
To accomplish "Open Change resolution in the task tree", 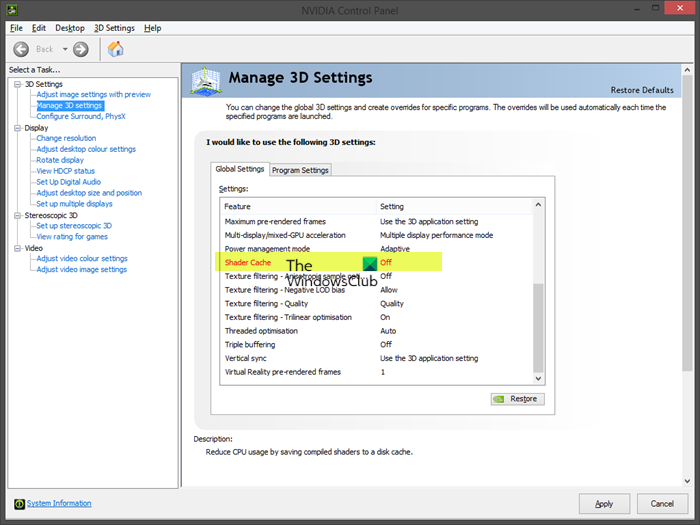I will click(x=66, y=138).
